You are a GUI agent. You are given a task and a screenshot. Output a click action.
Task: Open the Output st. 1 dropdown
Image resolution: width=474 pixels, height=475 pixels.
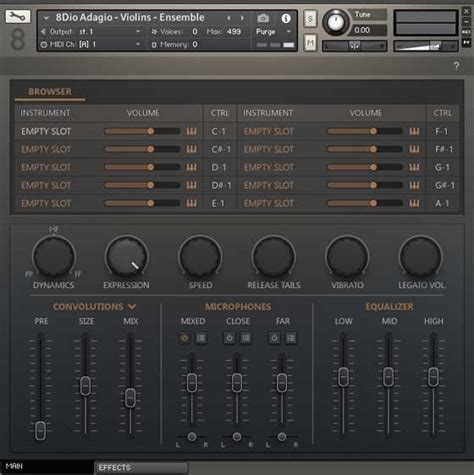tap(92, 32)
